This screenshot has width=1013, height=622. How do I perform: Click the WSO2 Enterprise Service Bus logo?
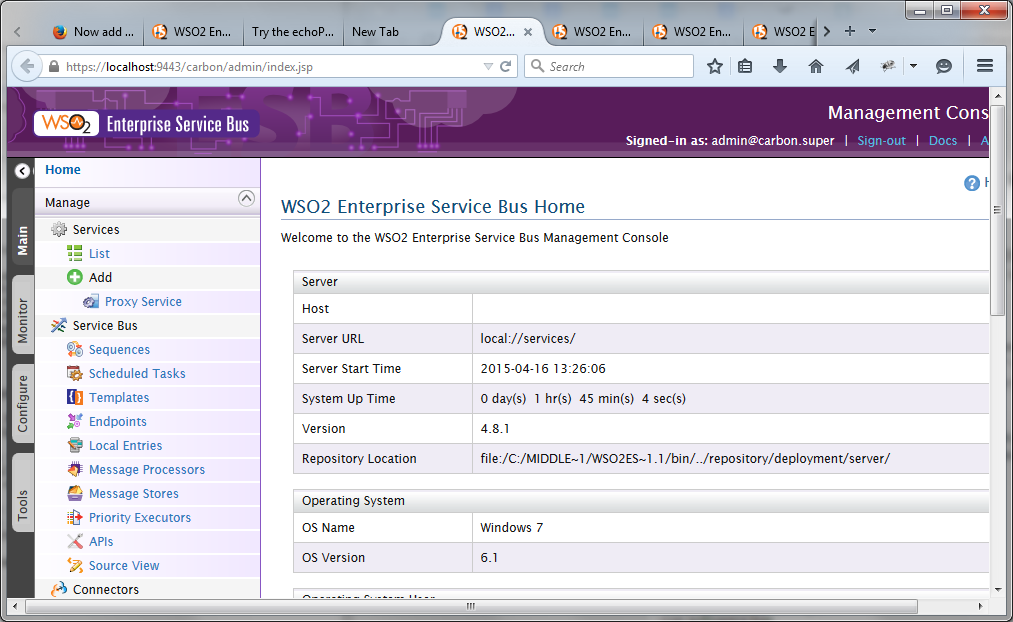coord(146,123)
